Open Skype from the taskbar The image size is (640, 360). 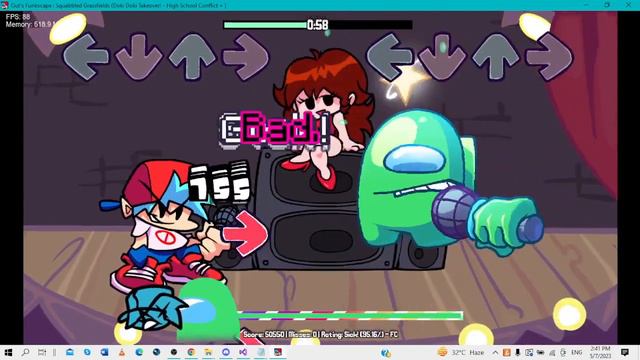pyautogui.click(x=87, y=352)
